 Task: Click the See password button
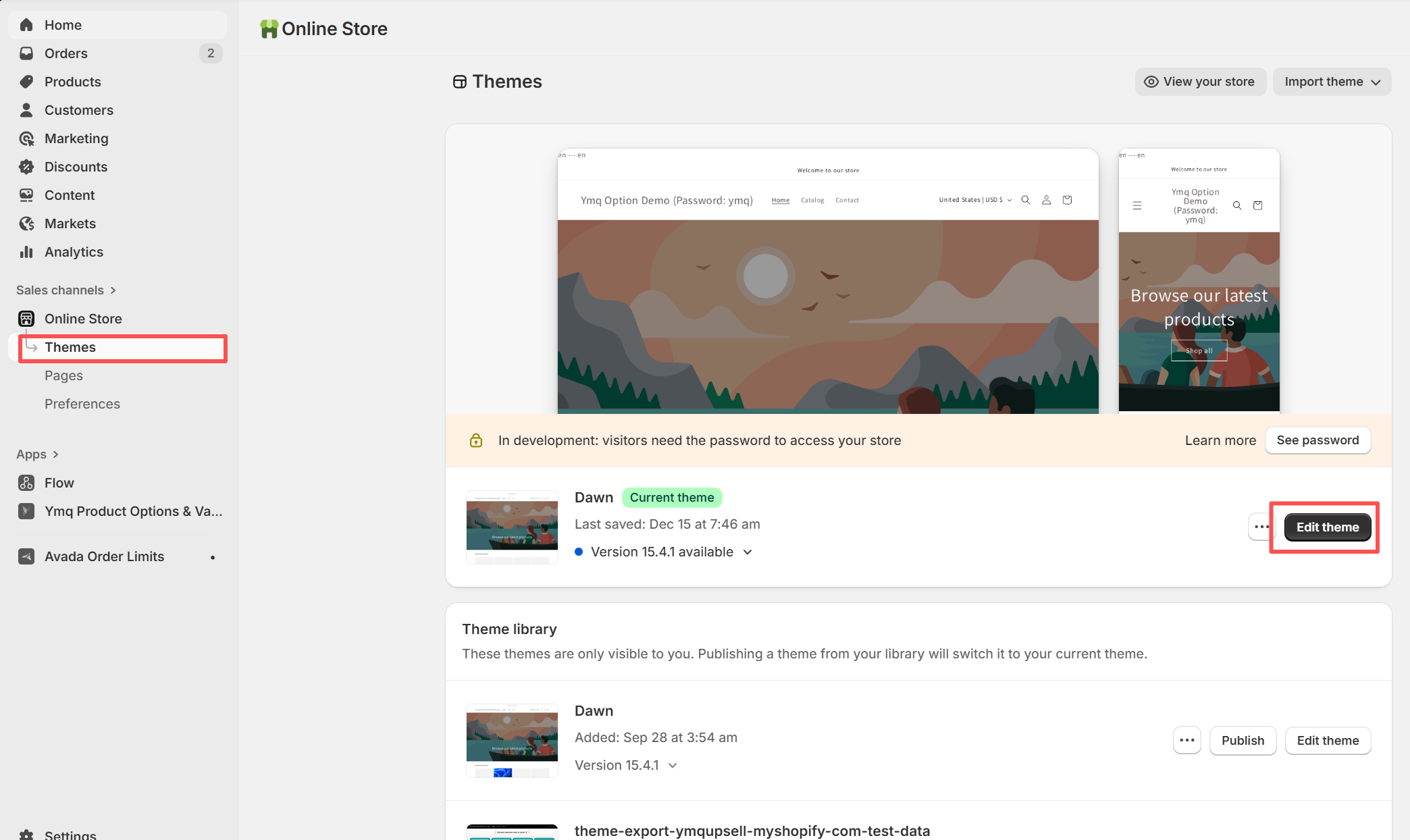(1317, 440)
